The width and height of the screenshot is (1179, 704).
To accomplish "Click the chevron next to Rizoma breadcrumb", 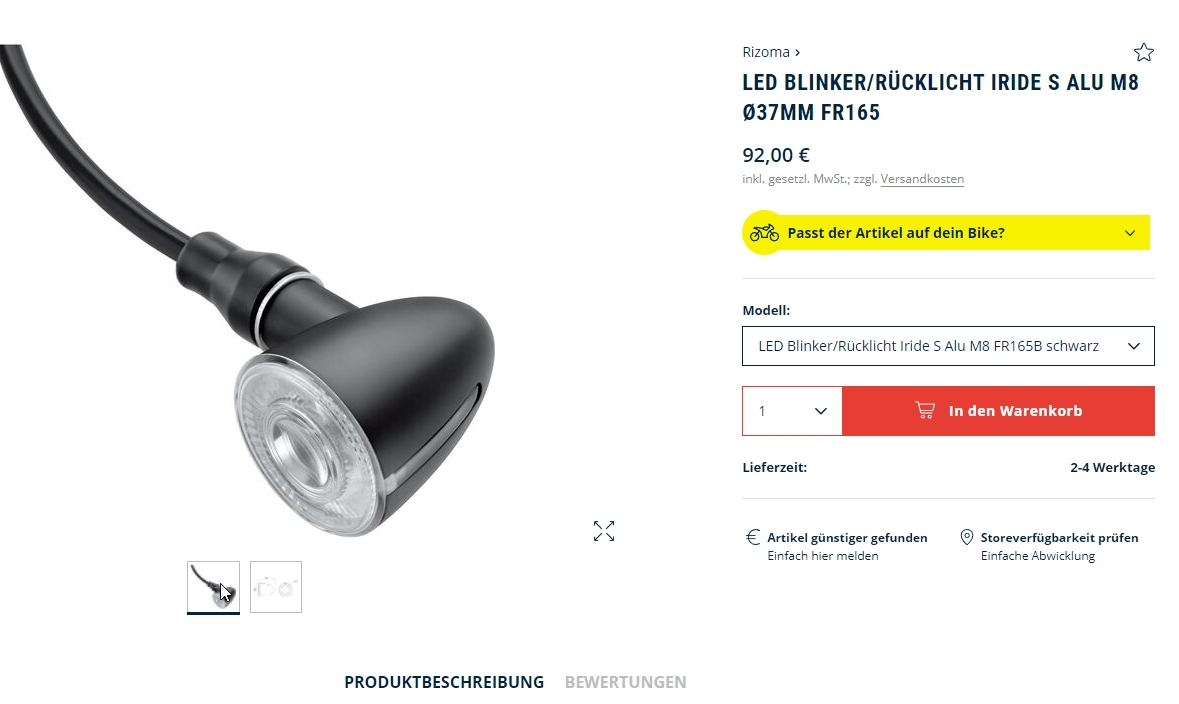I will pos(798,53).
